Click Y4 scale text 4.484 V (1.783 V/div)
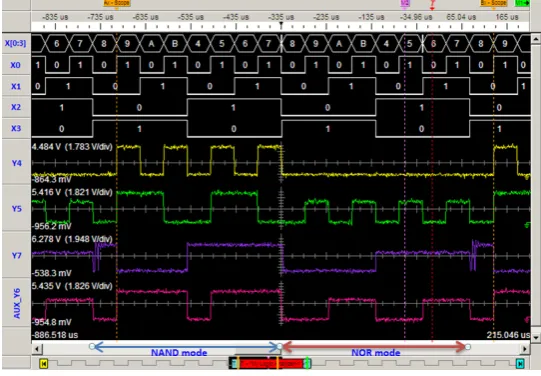 pyautogui.click(x=72, y=147)
